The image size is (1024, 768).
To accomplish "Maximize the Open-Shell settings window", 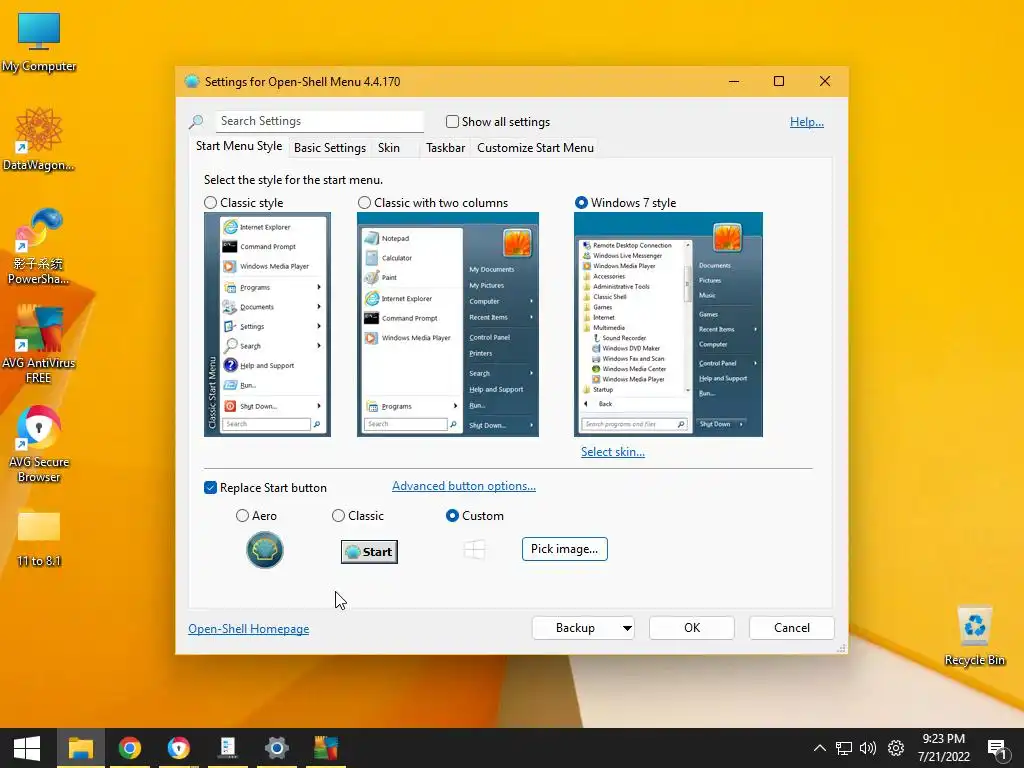I will click(778, 81).
